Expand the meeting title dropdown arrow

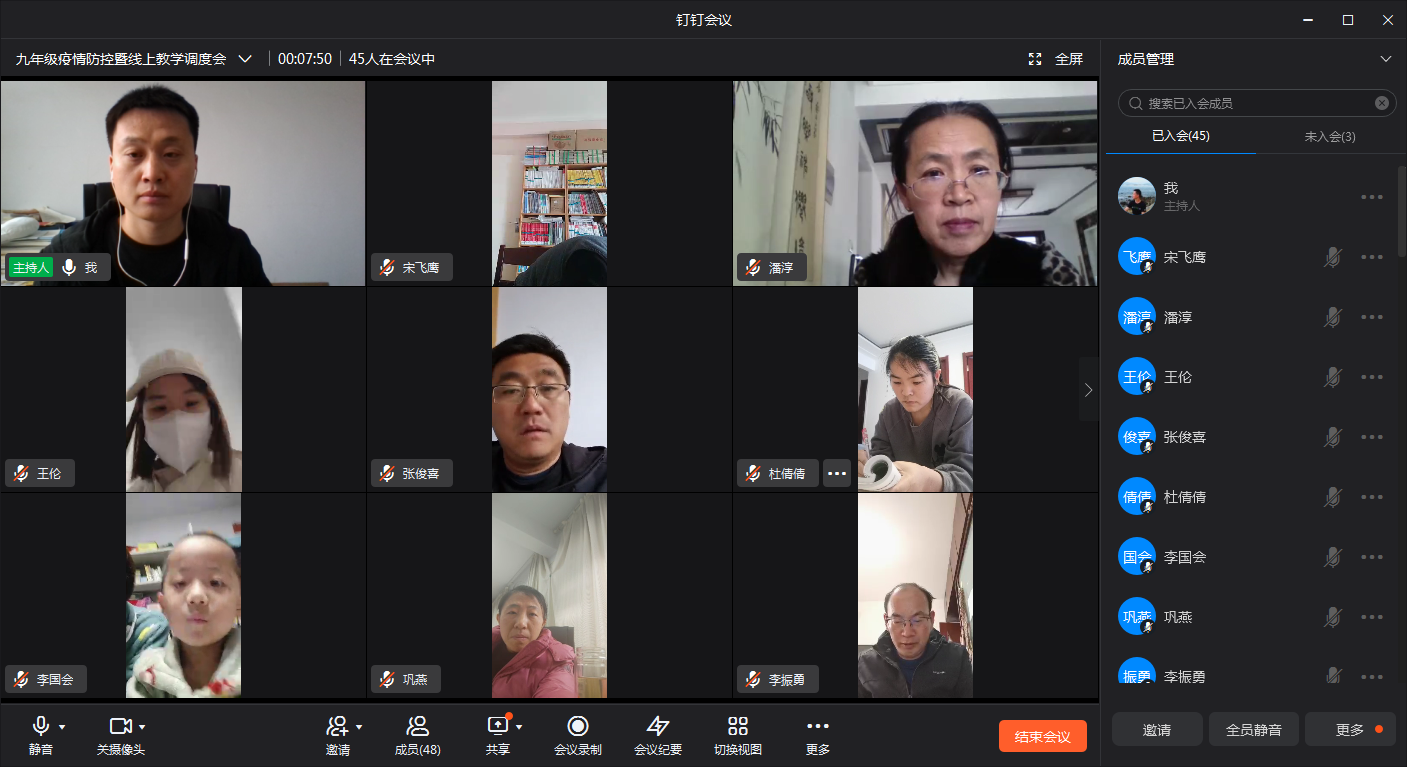pos(245,59)
